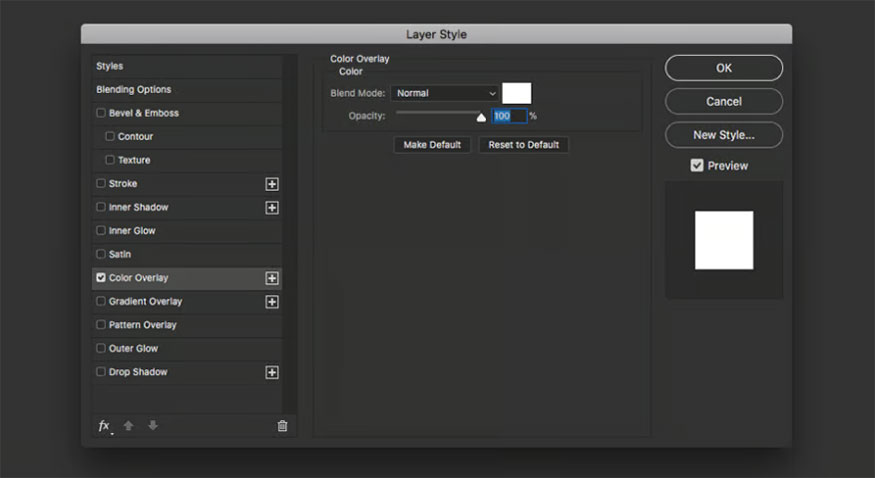This screenshot has height=478, width=875.
Task: Click the plus icon next to Color Overlay
Action: pyautogui.click(x=271, y=278)
